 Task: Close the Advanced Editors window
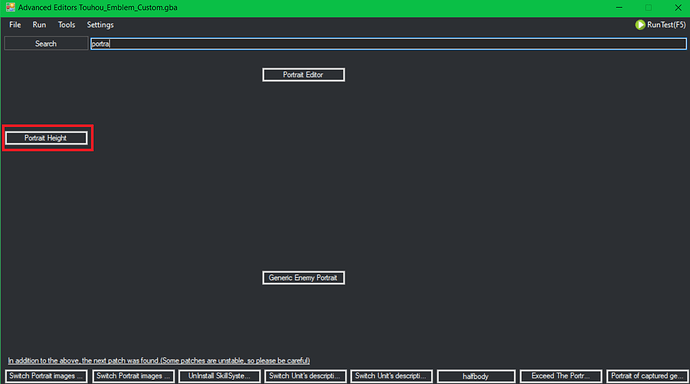[678, 7]
